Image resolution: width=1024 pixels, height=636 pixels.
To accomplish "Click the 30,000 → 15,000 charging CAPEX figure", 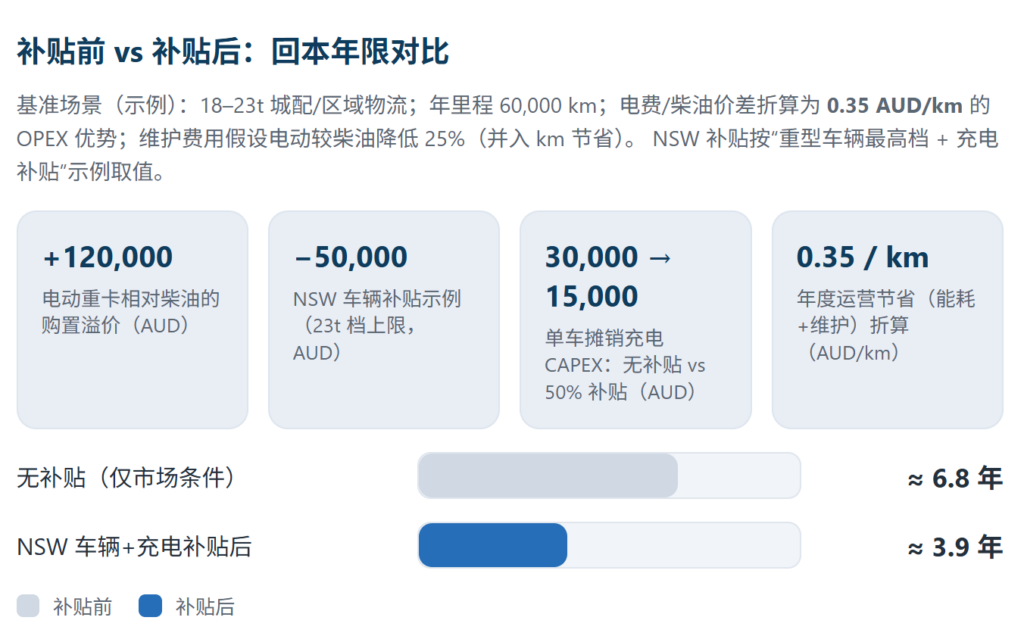I will [x=607, y=276].
